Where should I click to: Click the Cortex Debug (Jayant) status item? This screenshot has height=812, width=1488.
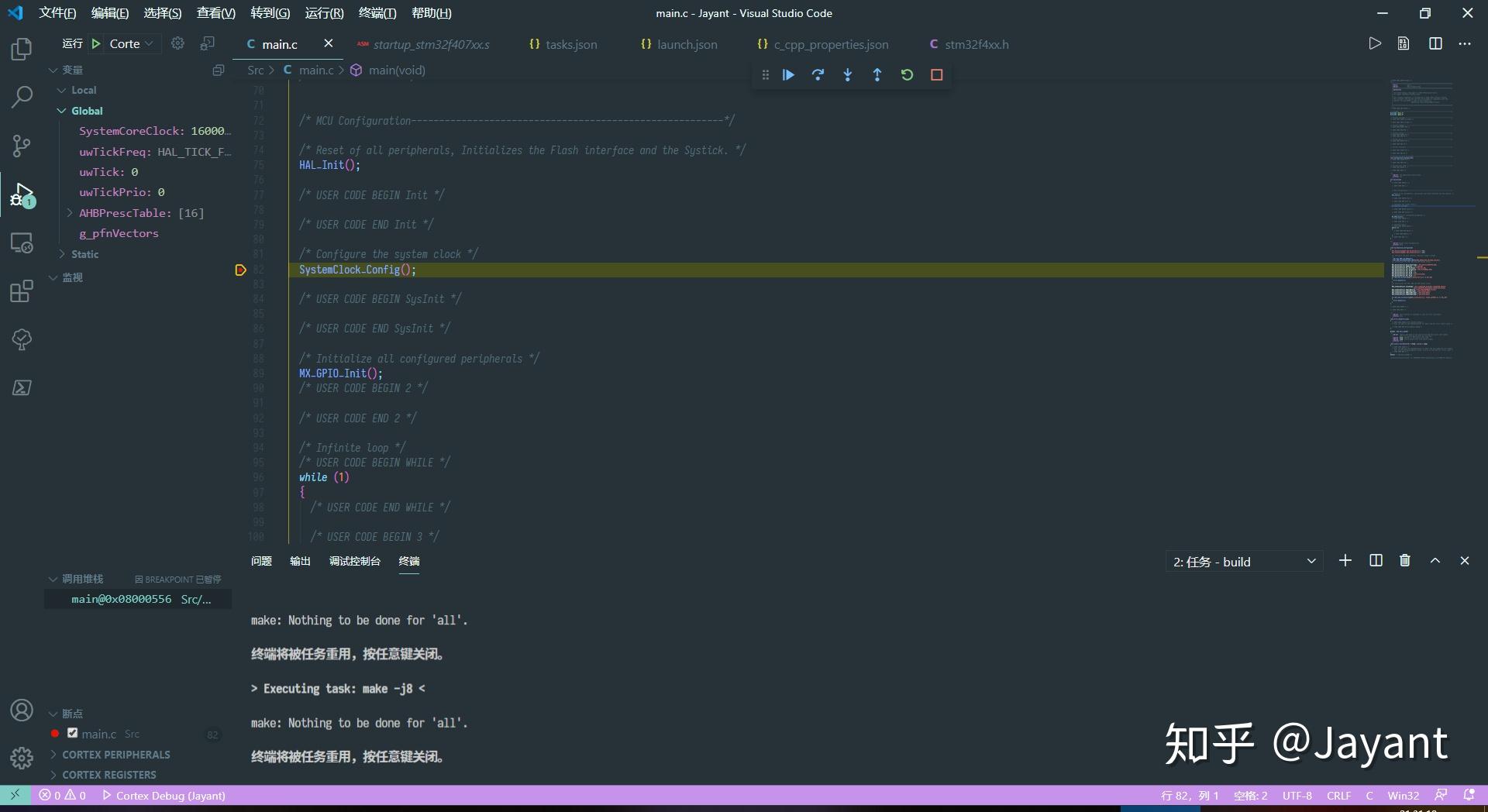point(164,796)
